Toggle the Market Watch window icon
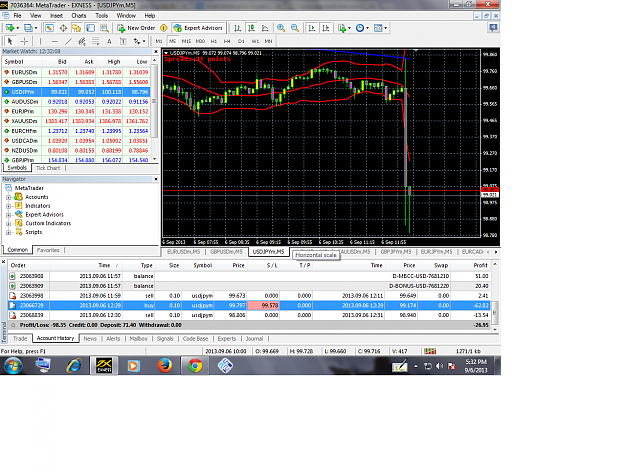Viewport: 625px width, 471px height. [49, 28]
